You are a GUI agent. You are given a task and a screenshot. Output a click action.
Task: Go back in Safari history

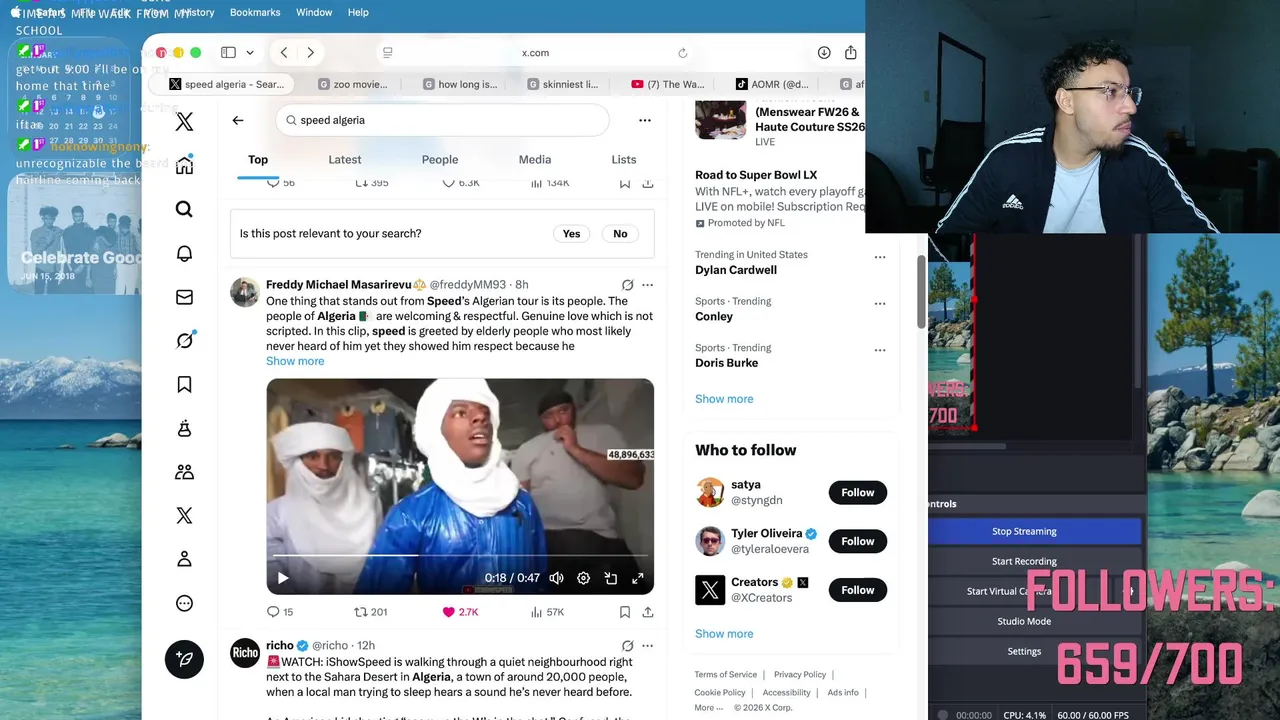click(284, 53)
